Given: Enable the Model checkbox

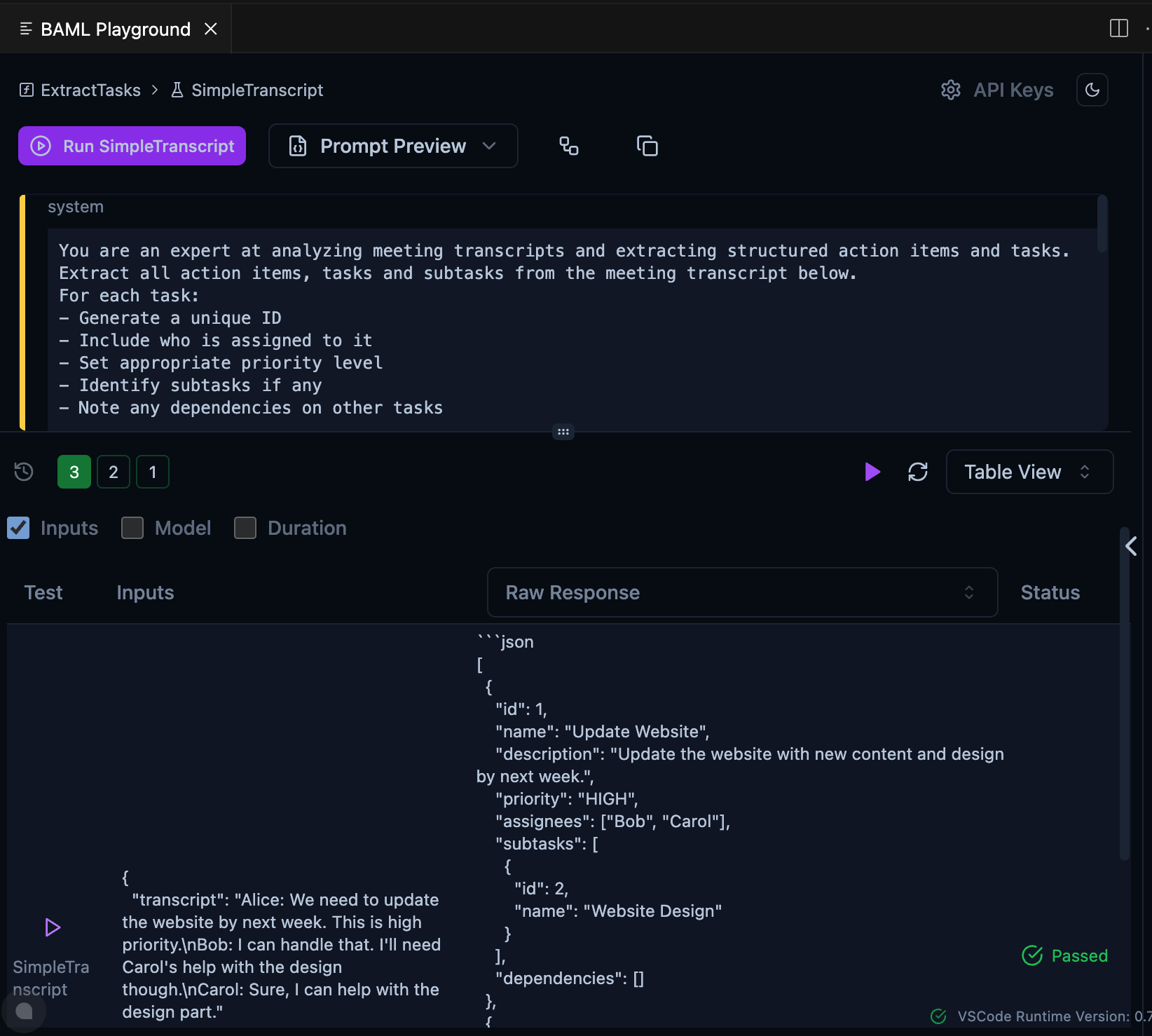Looking at the screenshot, I should point(132,528).
